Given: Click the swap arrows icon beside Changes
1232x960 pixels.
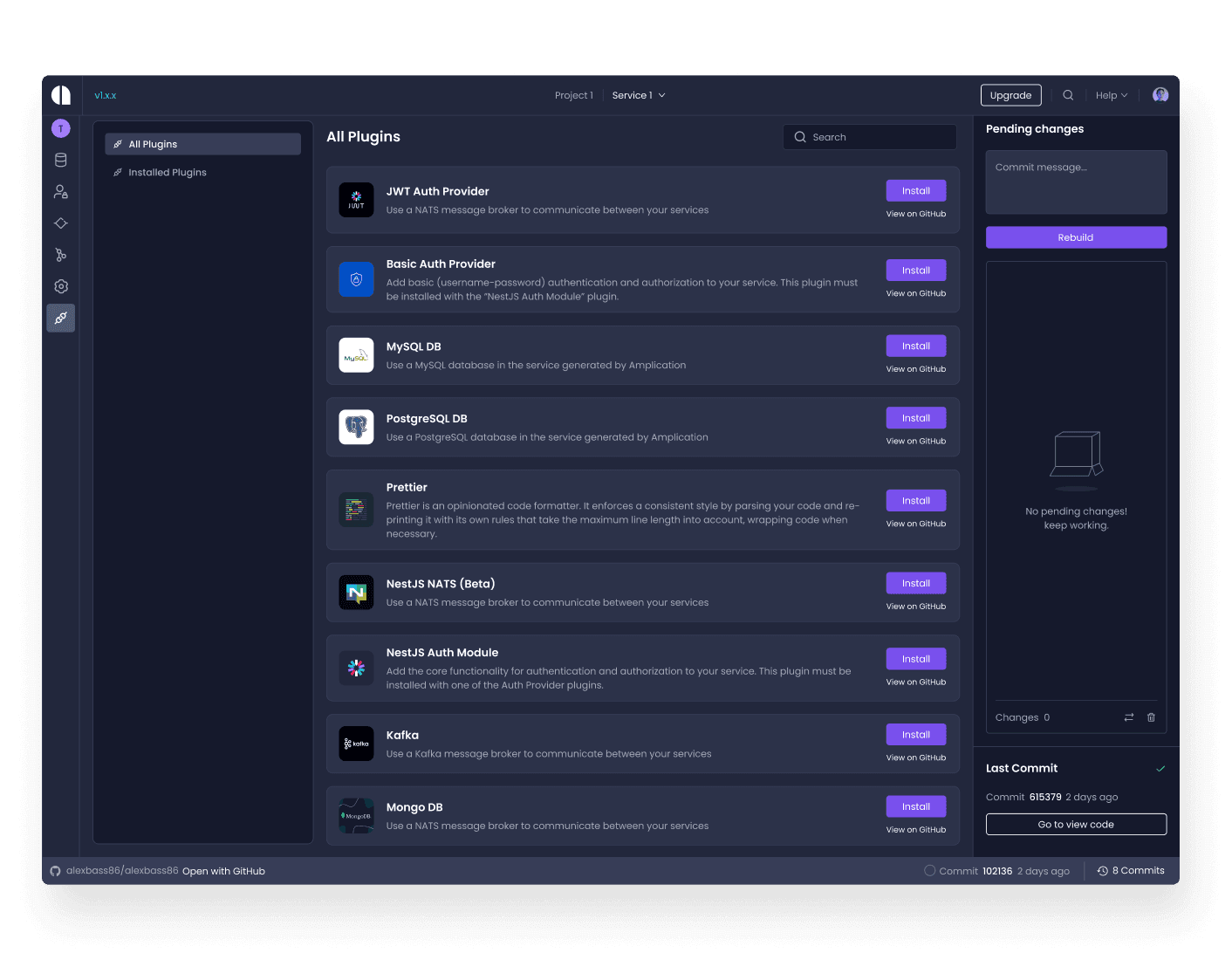Looking at the screenshot, I should pos(1129,717).
